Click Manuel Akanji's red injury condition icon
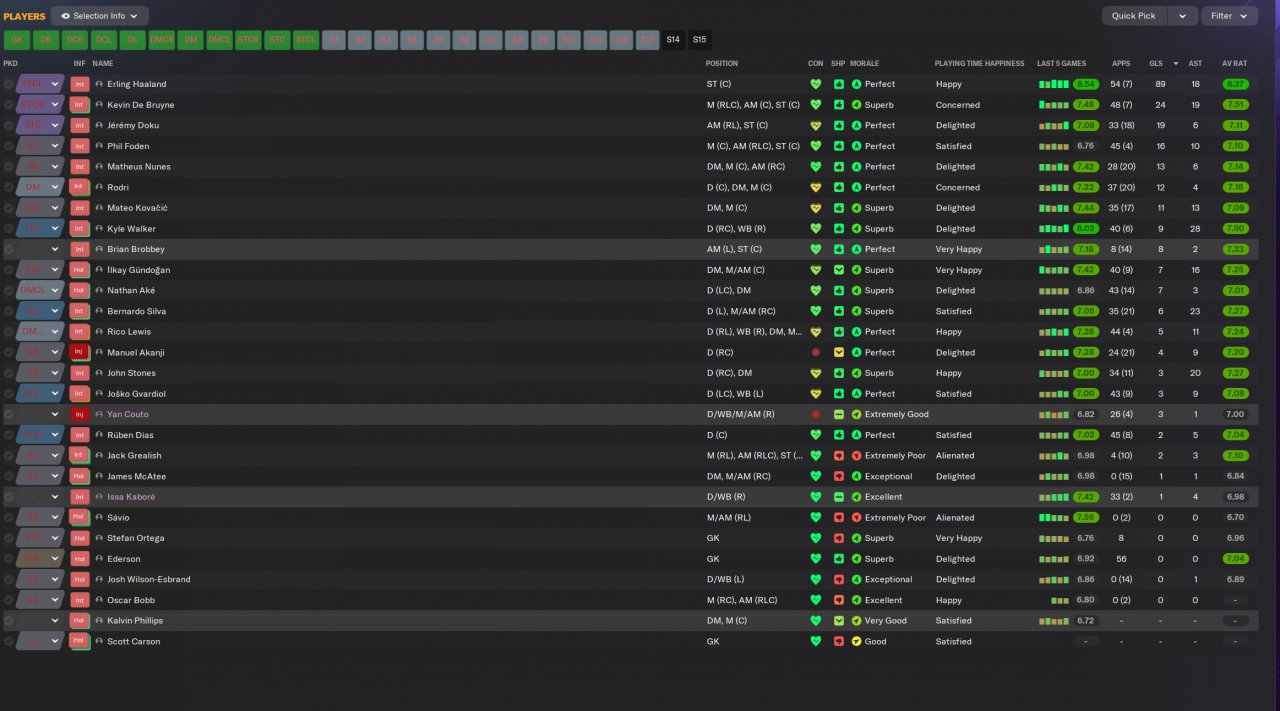The image size is (1280, 711). pyautogui.click(x=815, y=352)
